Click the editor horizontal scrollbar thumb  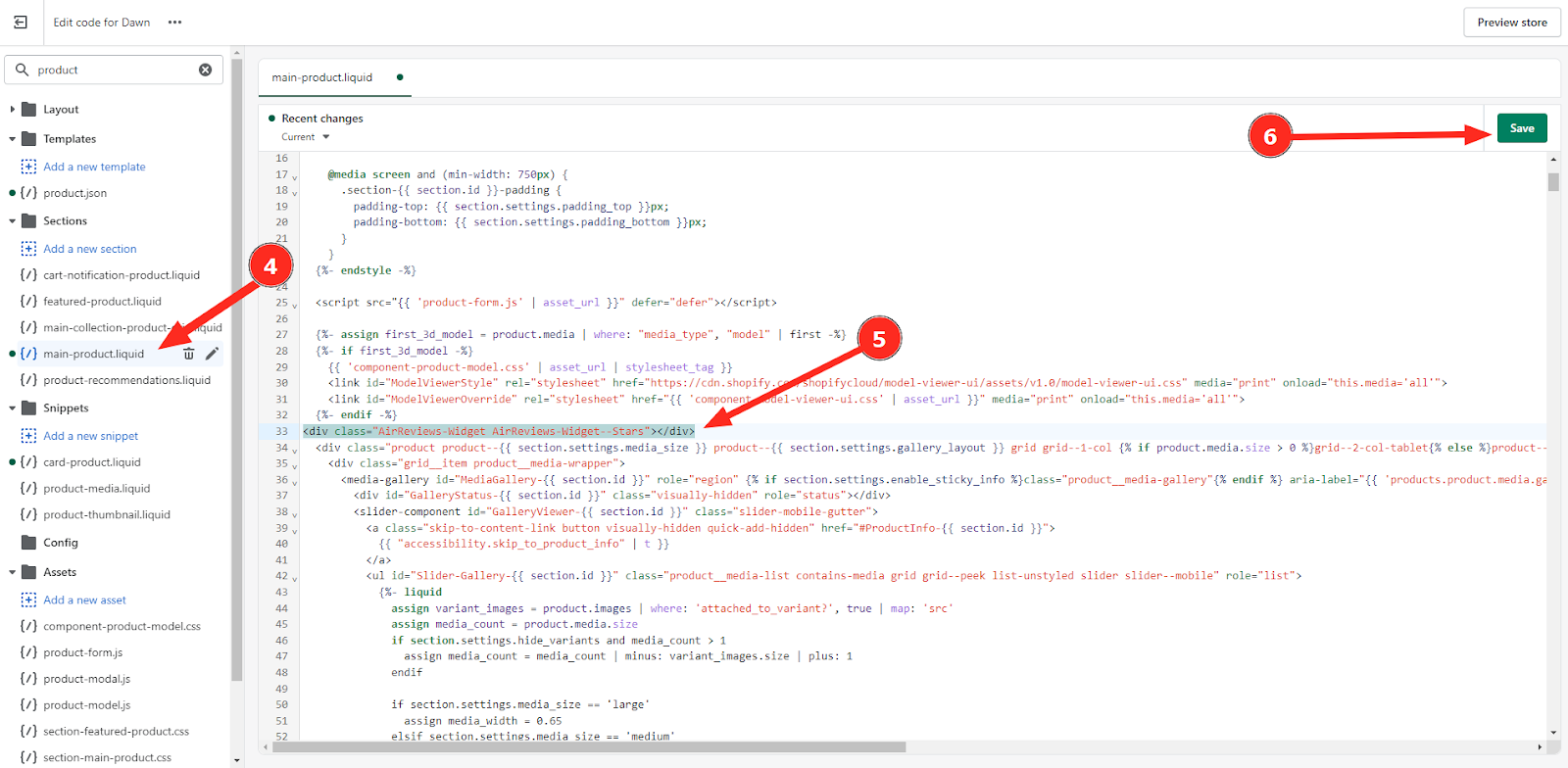[x=589, y=746]
